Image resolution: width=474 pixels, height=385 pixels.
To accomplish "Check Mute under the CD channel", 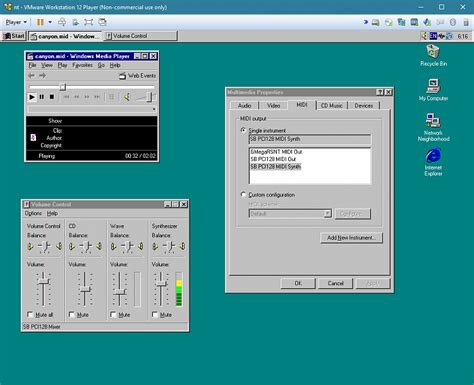I will (72, 314).
